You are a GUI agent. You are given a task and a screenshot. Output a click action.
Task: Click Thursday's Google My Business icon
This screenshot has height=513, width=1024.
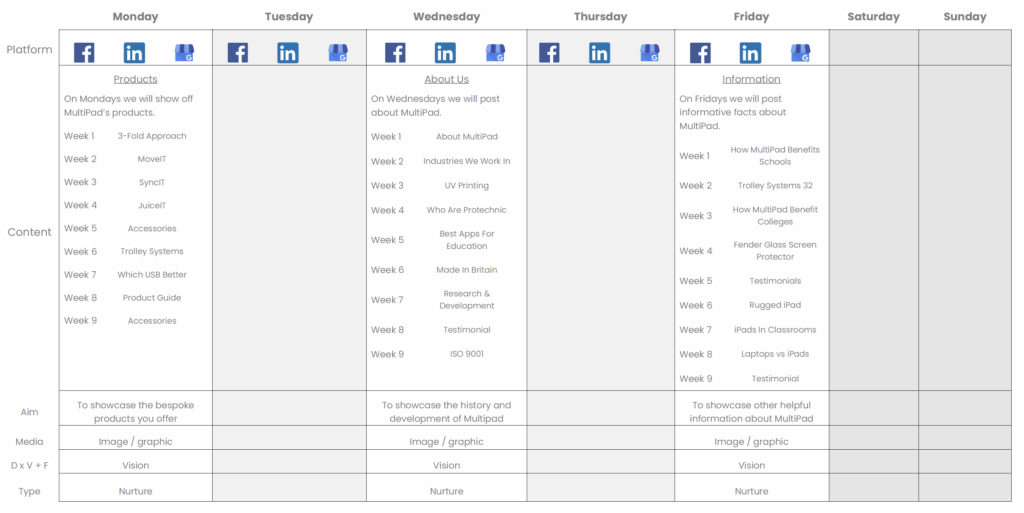[650, 53]
